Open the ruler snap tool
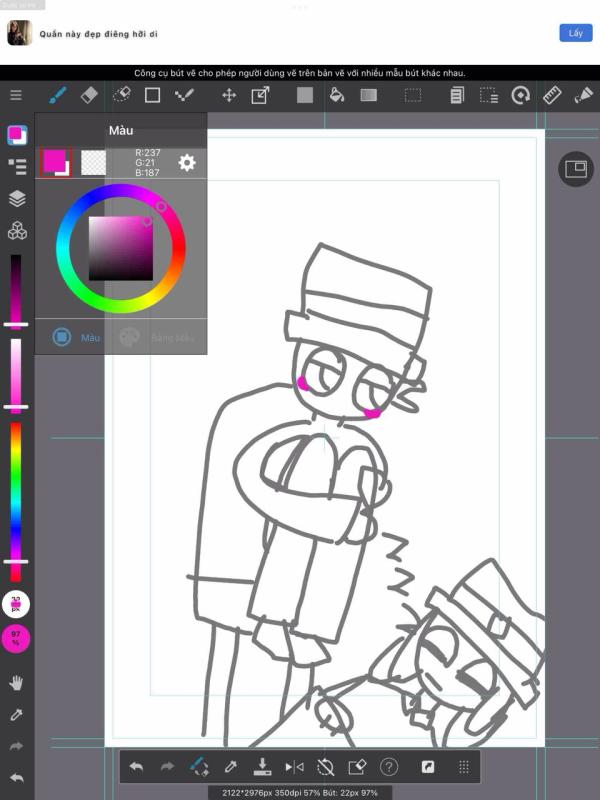 click(552, 95)
